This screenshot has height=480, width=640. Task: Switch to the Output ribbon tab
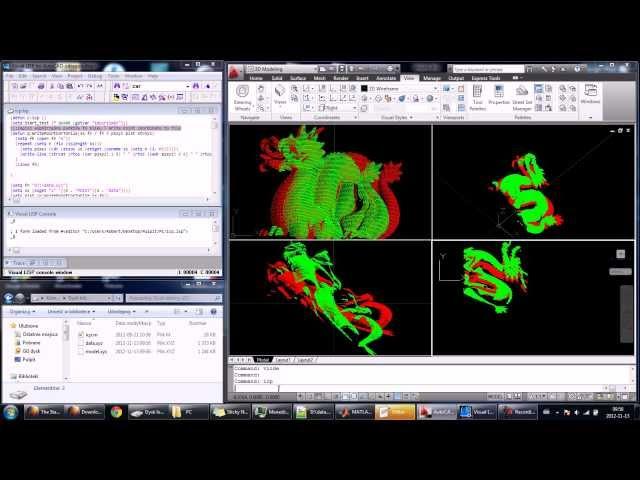coord(456,78)
